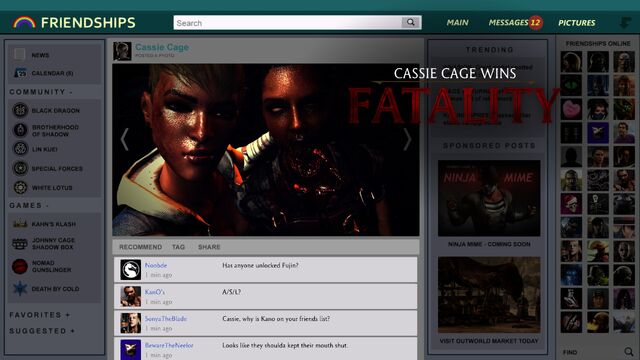The height and width of the screenshot is (360, 640).
Task: Collapse the Community section
Action: (x=41, y=92)
